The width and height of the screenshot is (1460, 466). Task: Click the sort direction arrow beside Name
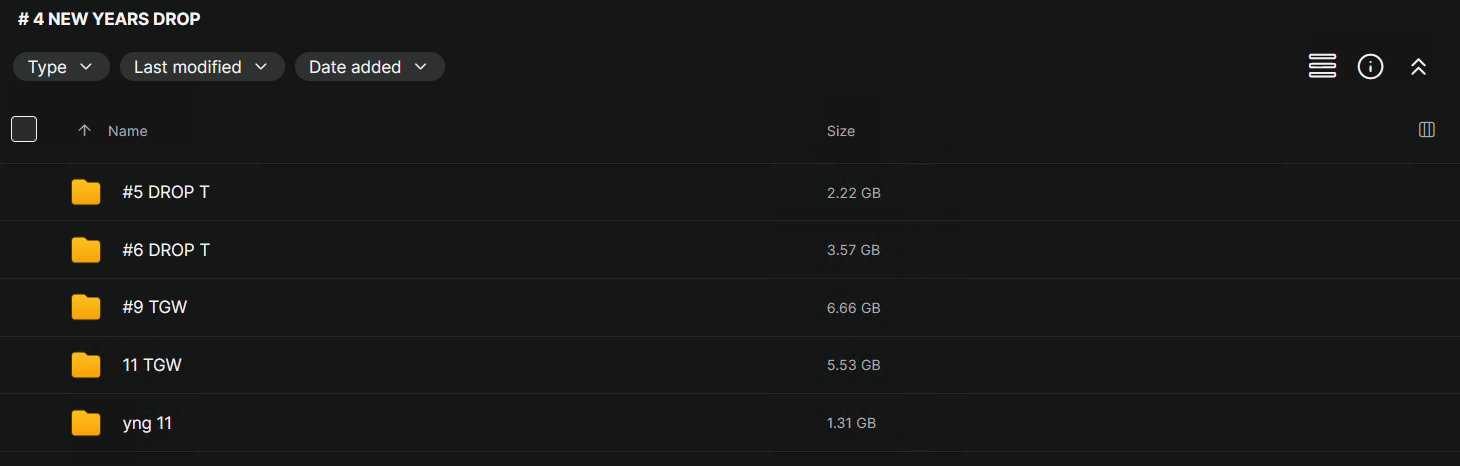point(84,131)
